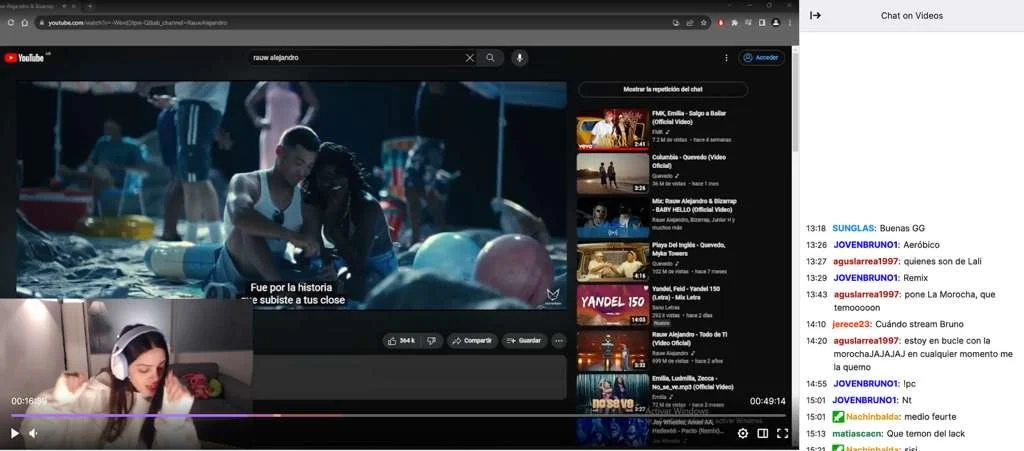This screenshot has width=1024, height=451.
Task: Click Nachinbalda on 'medio feurte' message
Action: pyautogui.click(x=873, y=417)
